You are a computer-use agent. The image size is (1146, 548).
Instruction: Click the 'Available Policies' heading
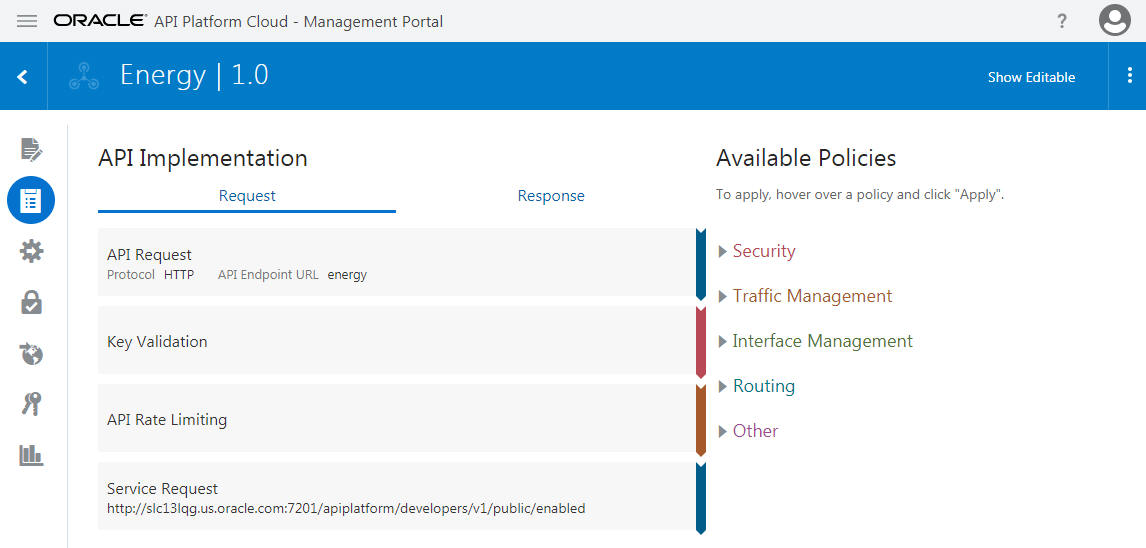point(806,158)
